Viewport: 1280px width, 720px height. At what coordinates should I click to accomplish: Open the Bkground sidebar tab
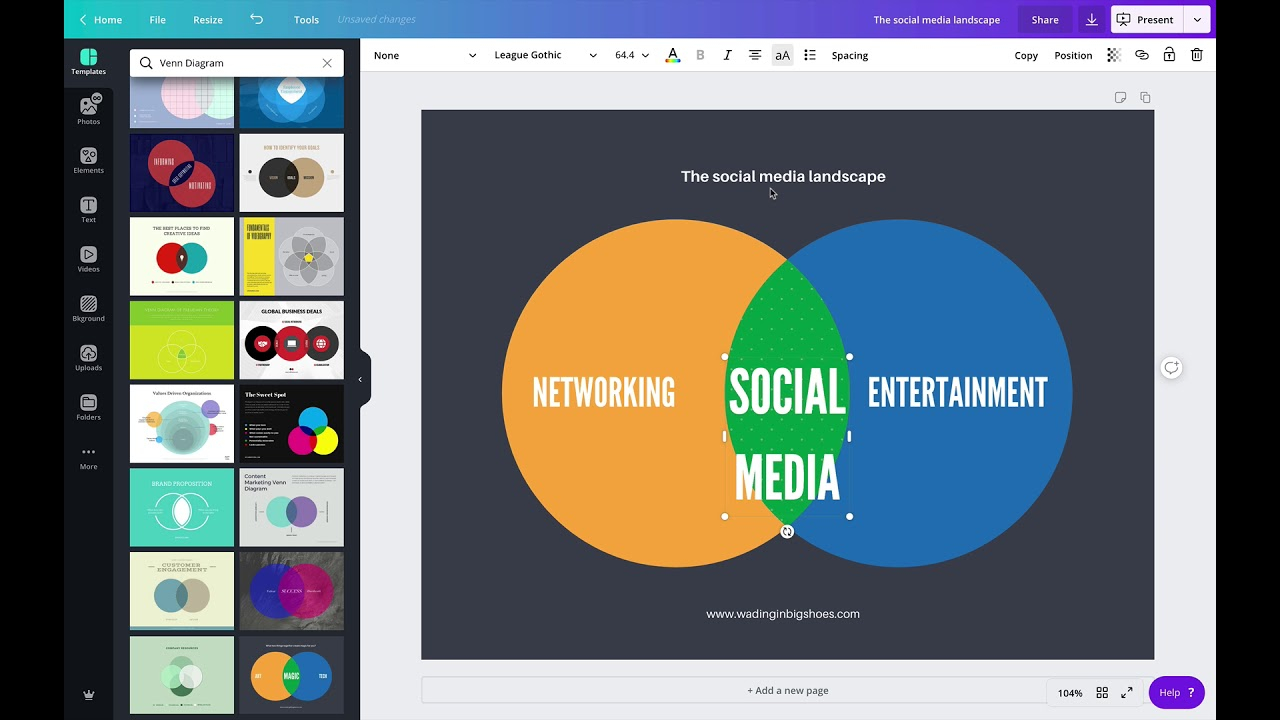coord(88,307)
